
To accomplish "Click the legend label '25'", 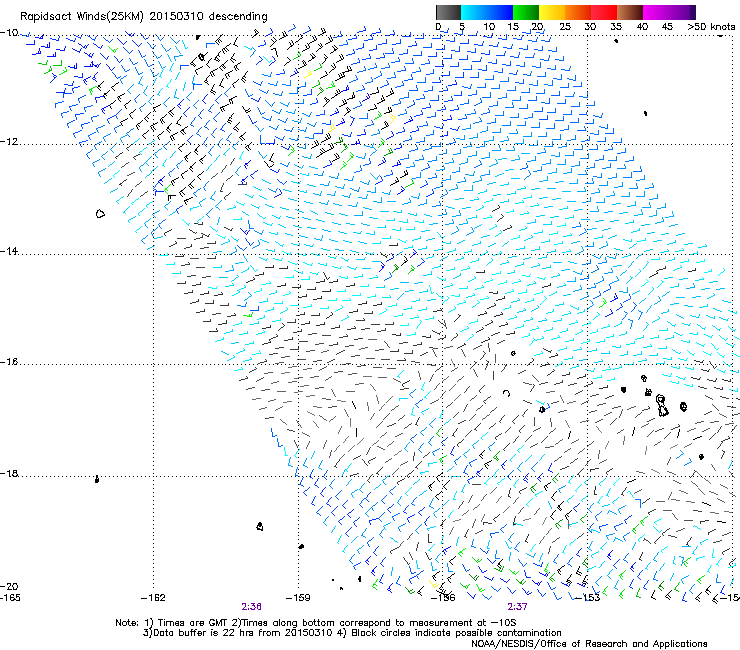I will [565, 27].
